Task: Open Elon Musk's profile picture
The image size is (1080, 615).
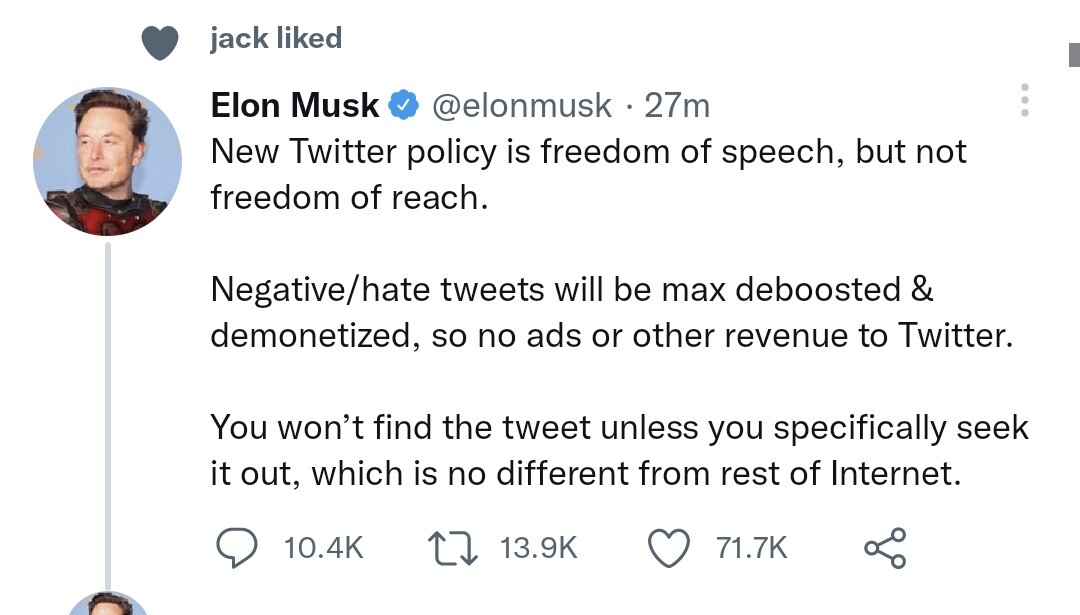Action: 108,161
